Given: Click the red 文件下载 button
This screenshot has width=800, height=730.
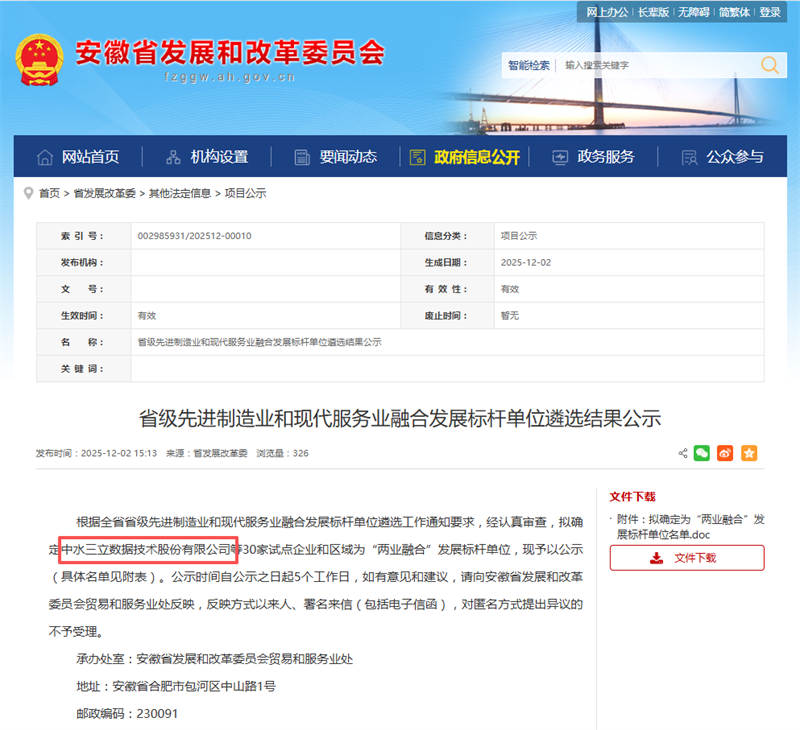Looking at the screenshot, I should [x=686, y=558].
